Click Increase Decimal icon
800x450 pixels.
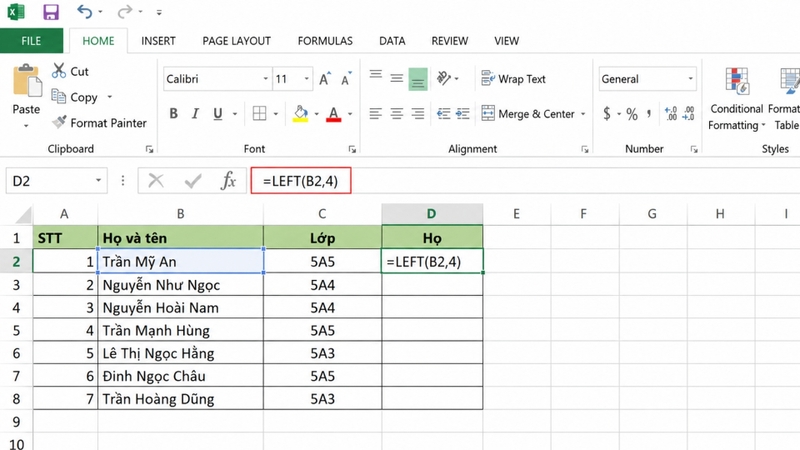671,113
